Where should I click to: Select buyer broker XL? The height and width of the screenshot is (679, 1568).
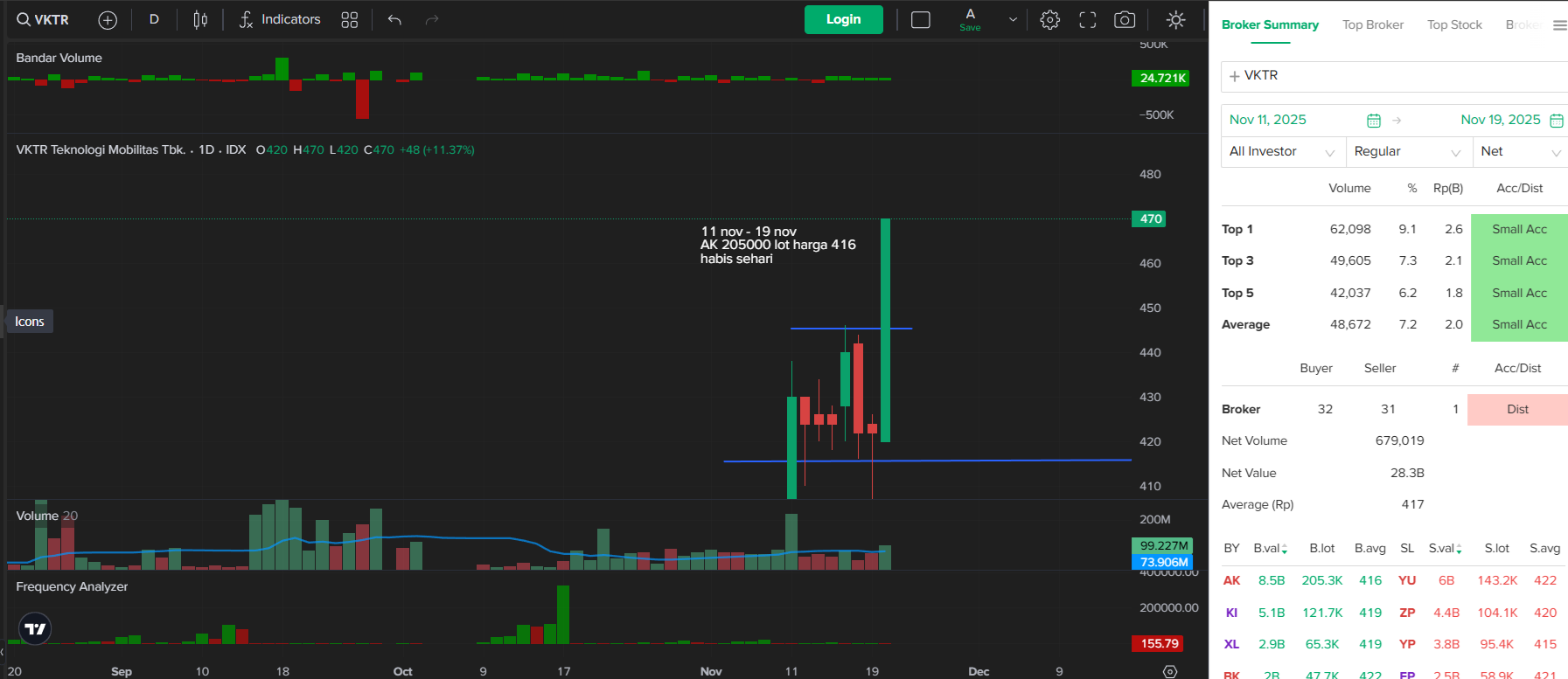[1231, 645]
